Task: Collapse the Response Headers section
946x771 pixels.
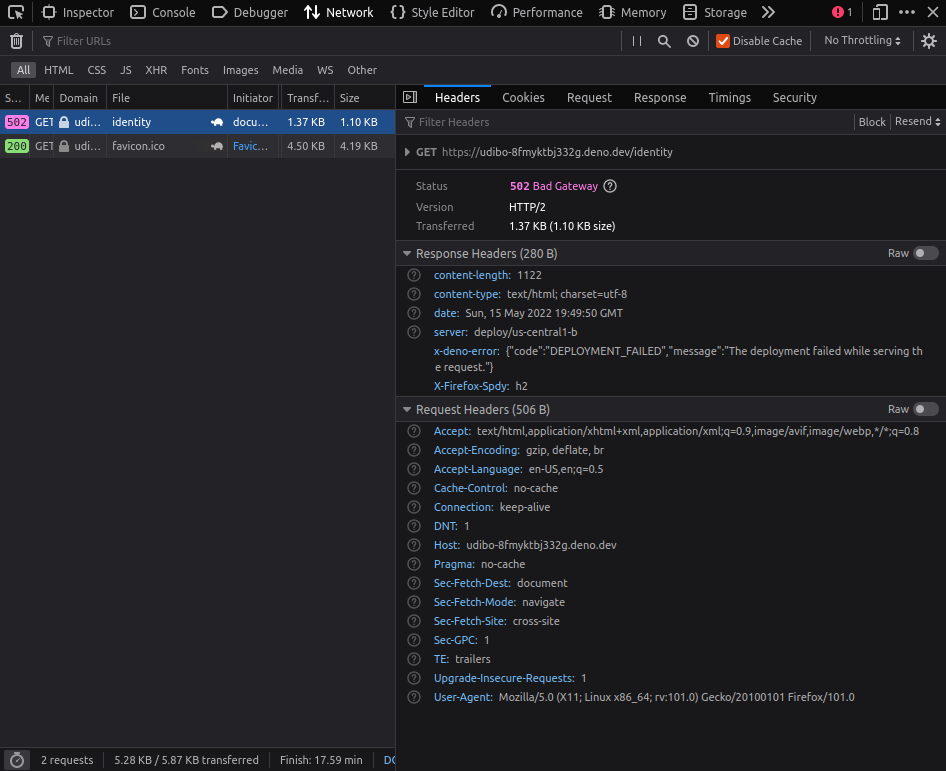Action: pos(406,253)
